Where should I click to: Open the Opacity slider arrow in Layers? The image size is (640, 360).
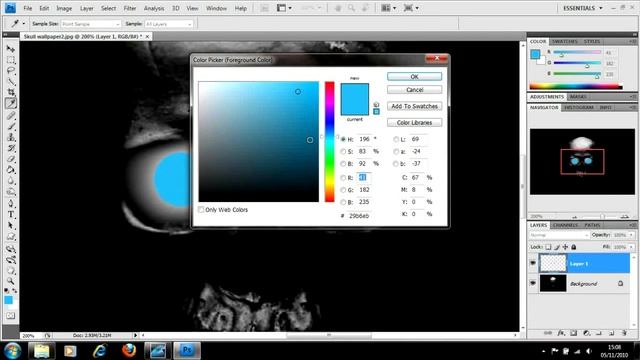pyautogui.click(x=631, y=235)
